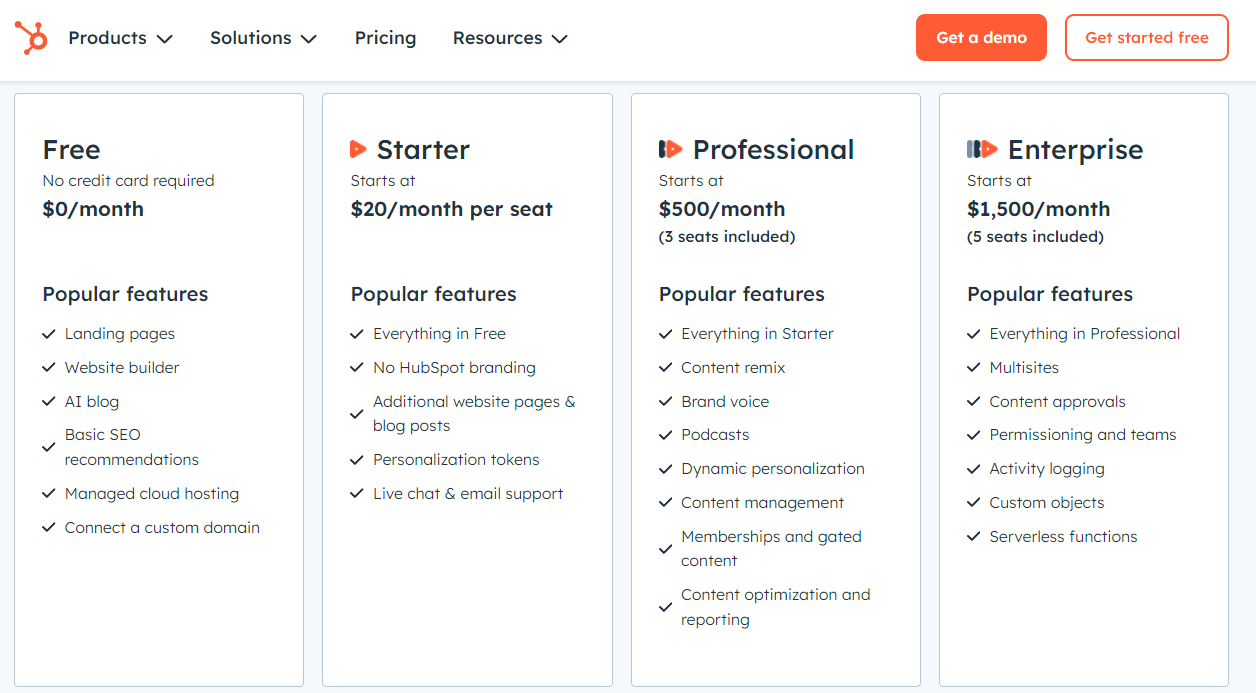Toggle the Content remix feature check
1256x693 pixels.
tap(665, 367)
